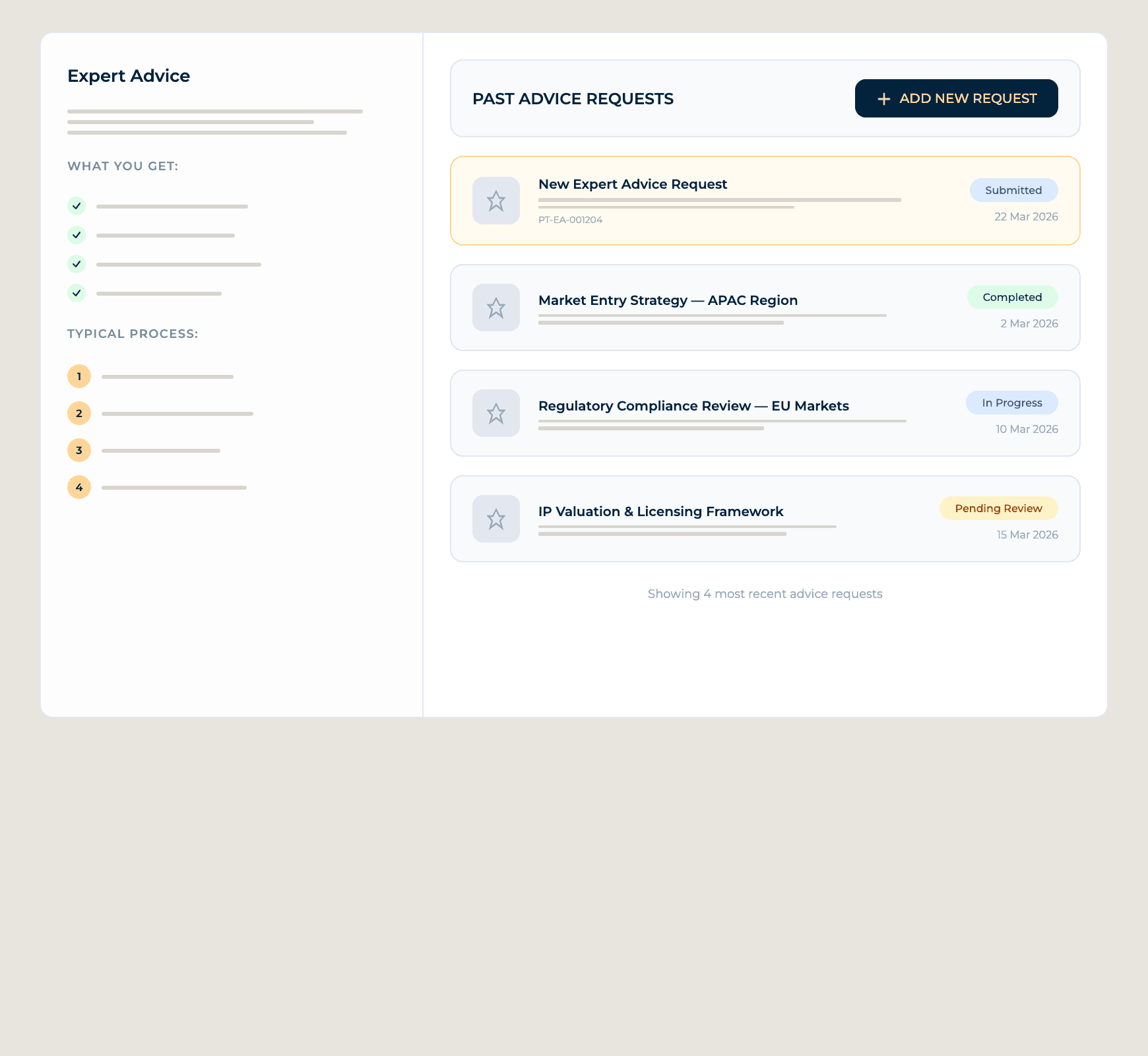Click the star icon on New Expert Advice Request
The width and height of the screenshot is (1148, 1056).
pos(495,201)
